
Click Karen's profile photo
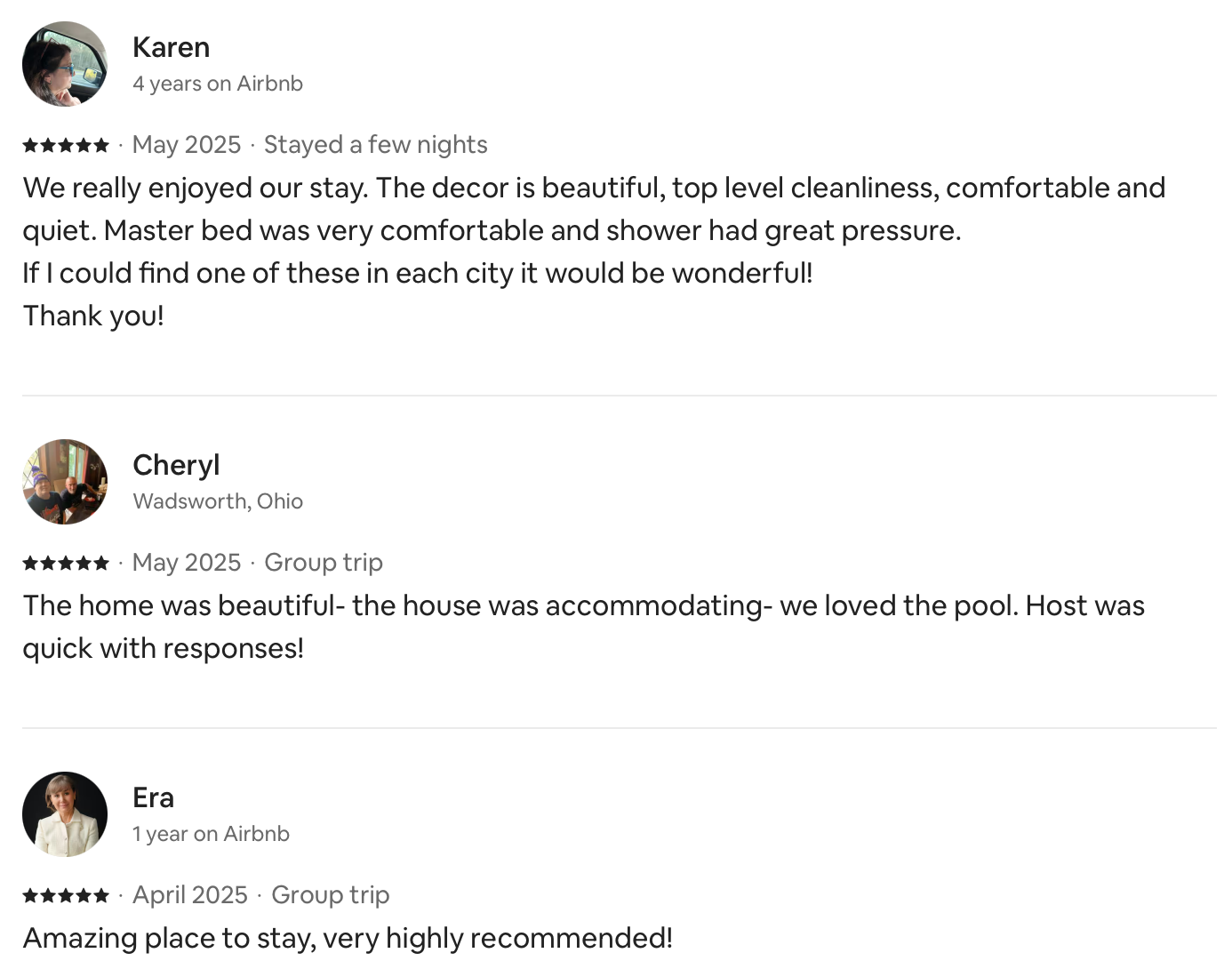[x=65, y=64]
